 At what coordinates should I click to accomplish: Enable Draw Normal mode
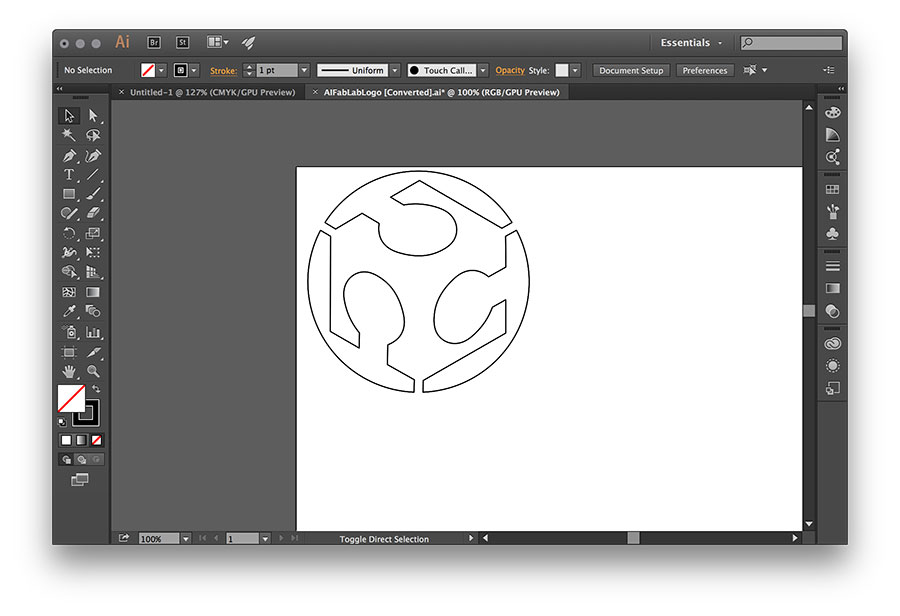pos(67,459)
